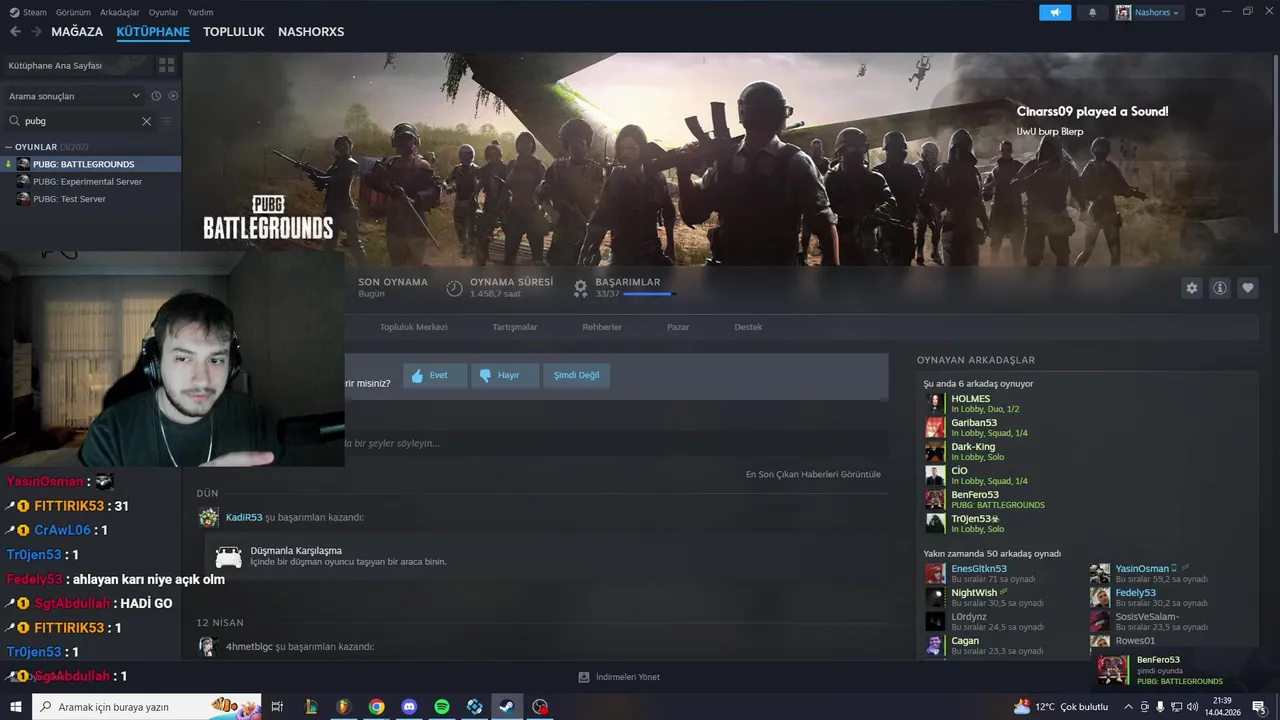
Task: Open Topluluk Merkezi link
Action: (x=413, y=327)
